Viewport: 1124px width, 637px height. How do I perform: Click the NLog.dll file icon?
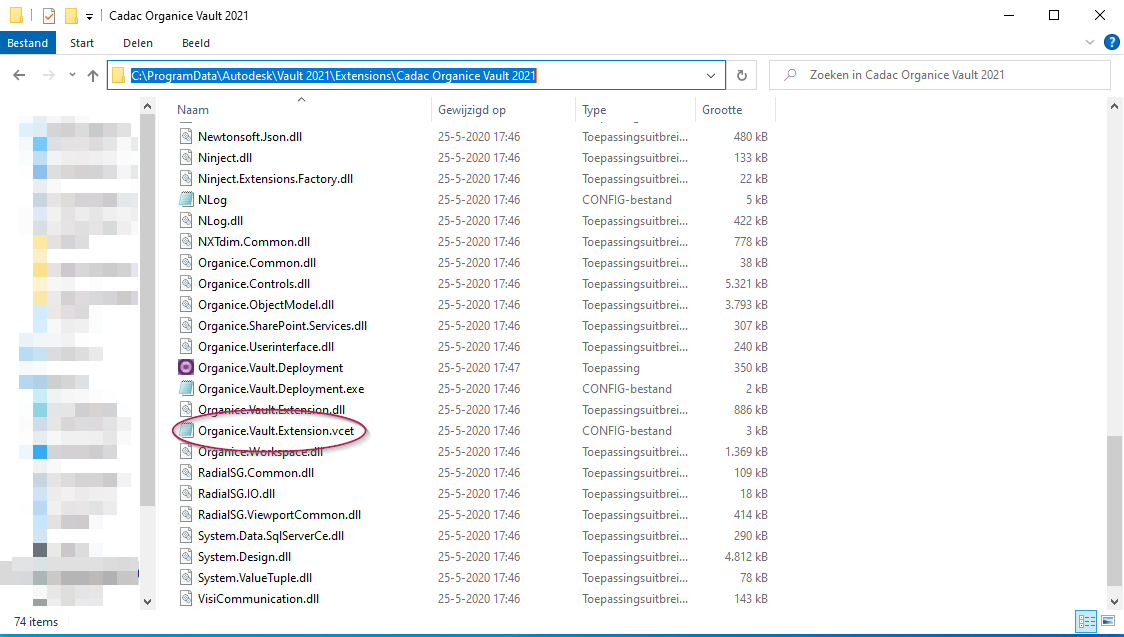186,221
